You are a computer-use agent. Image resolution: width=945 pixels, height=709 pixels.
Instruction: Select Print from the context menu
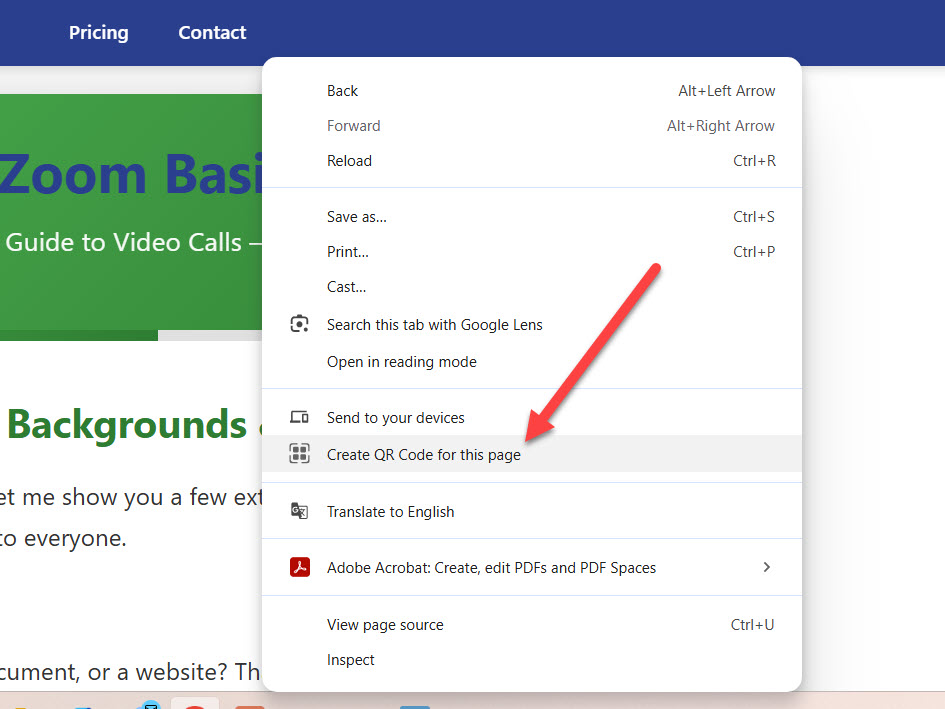click(347, 251)
